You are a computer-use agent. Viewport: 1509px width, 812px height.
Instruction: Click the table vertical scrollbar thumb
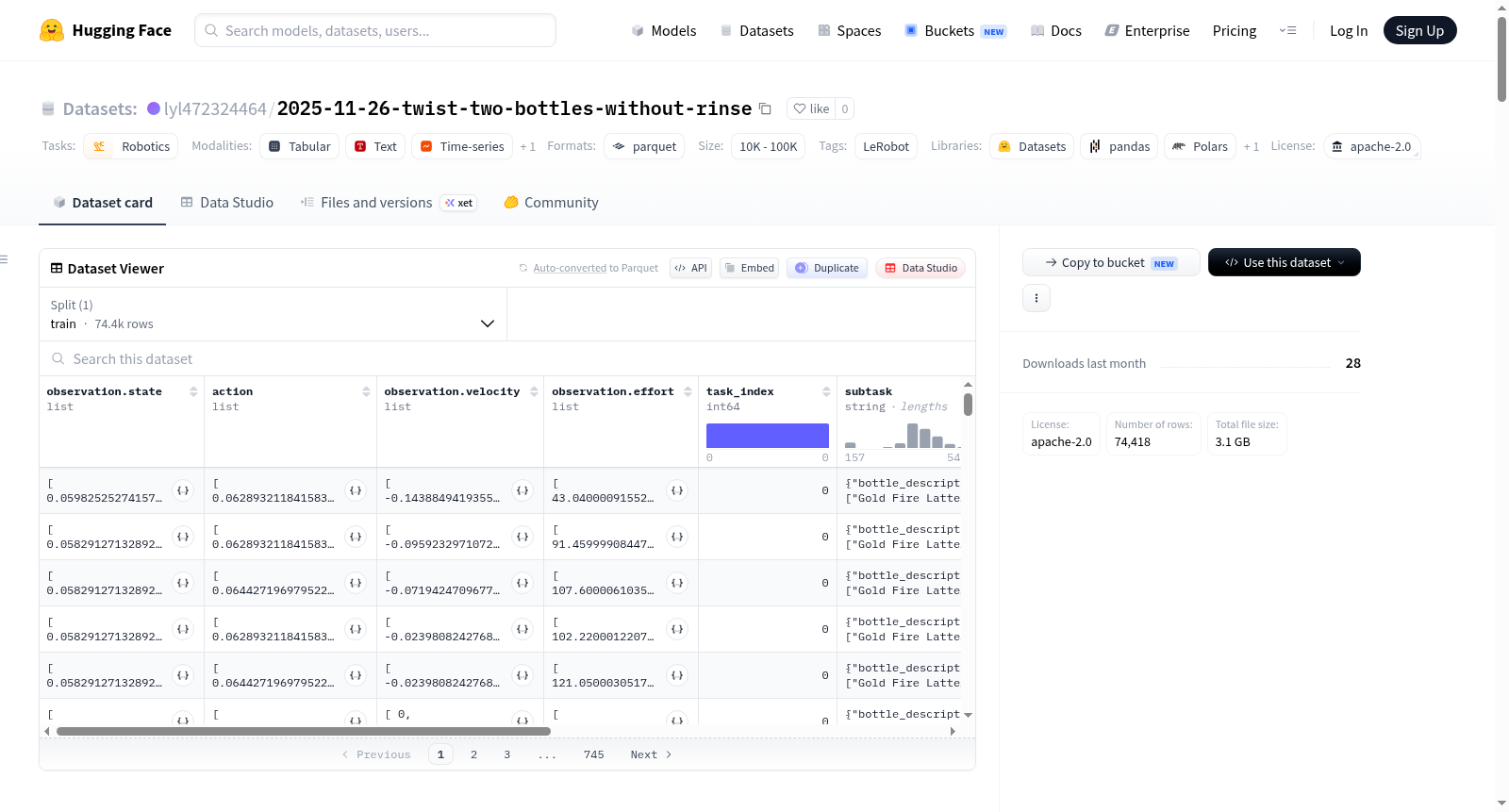pyautogui.click(x=968, y=405)
